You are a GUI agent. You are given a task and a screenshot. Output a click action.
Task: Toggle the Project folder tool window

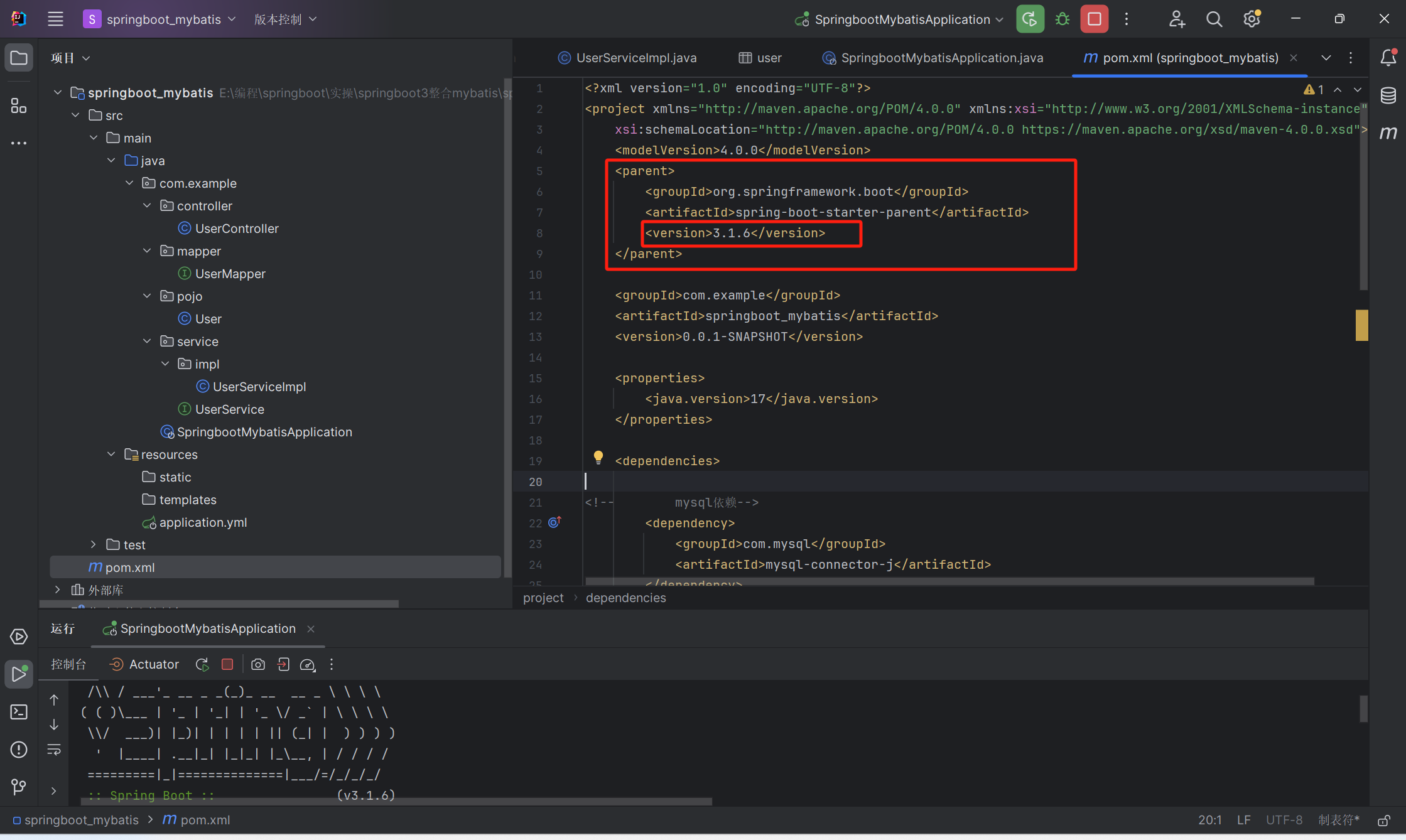[x=19, y=58]
